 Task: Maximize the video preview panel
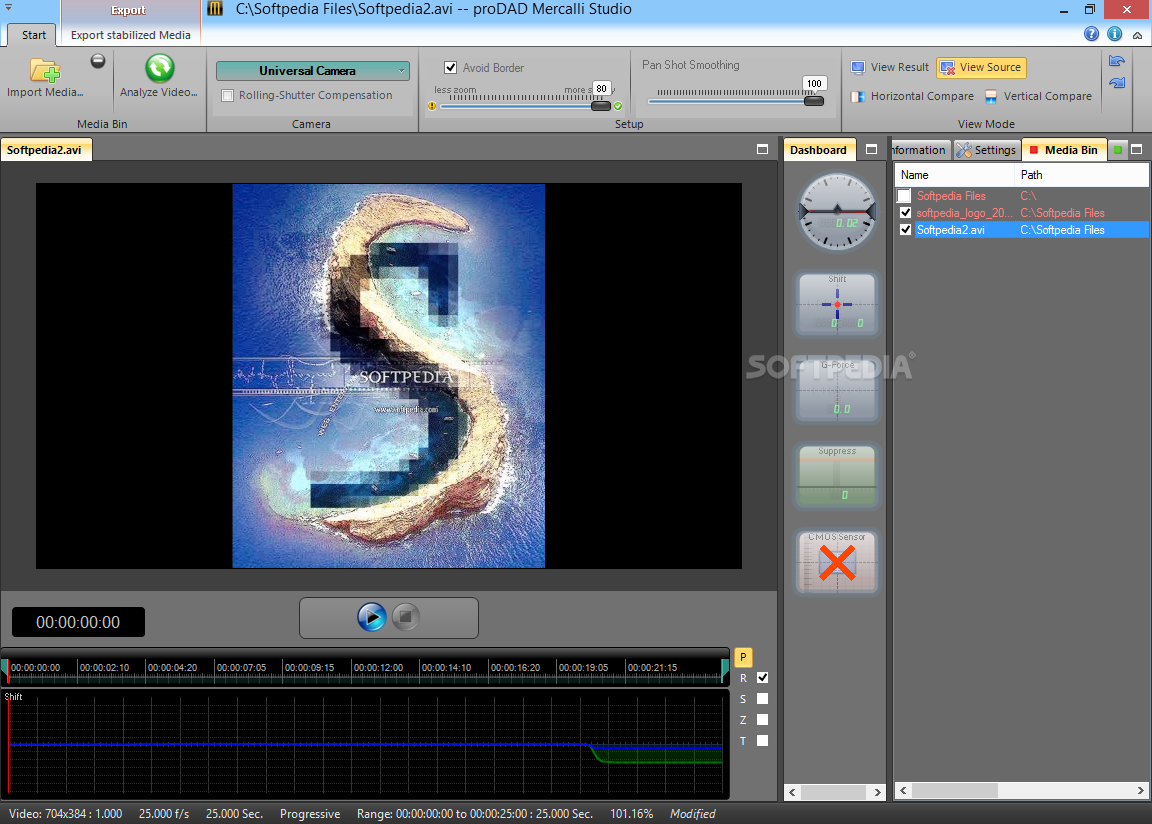(x=763, y=149)
